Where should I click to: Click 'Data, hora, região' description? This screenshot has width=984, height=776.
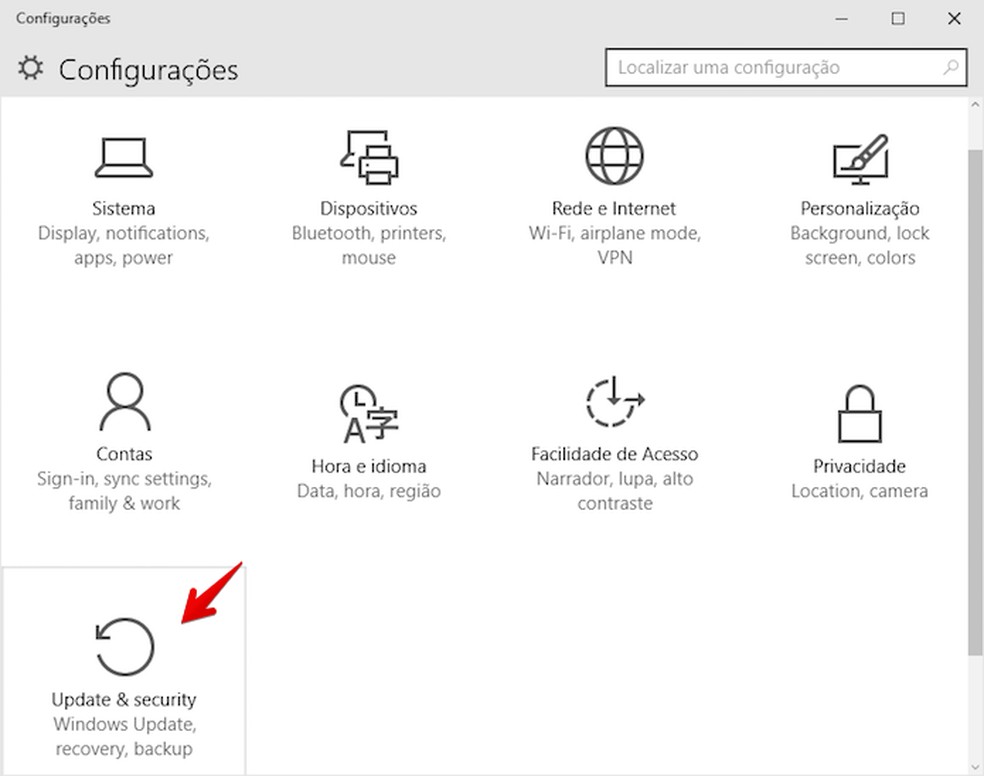[x=369, y=491]
